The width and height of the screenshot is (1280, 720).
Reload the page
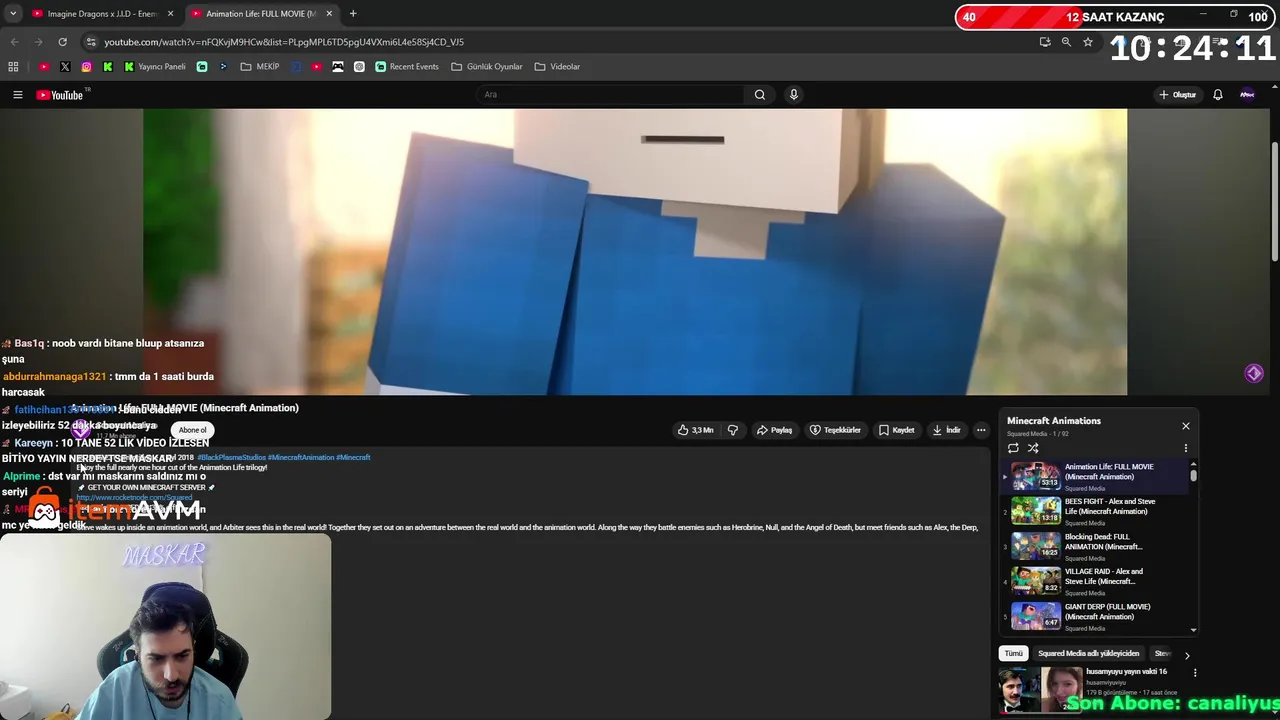point(62,42)
